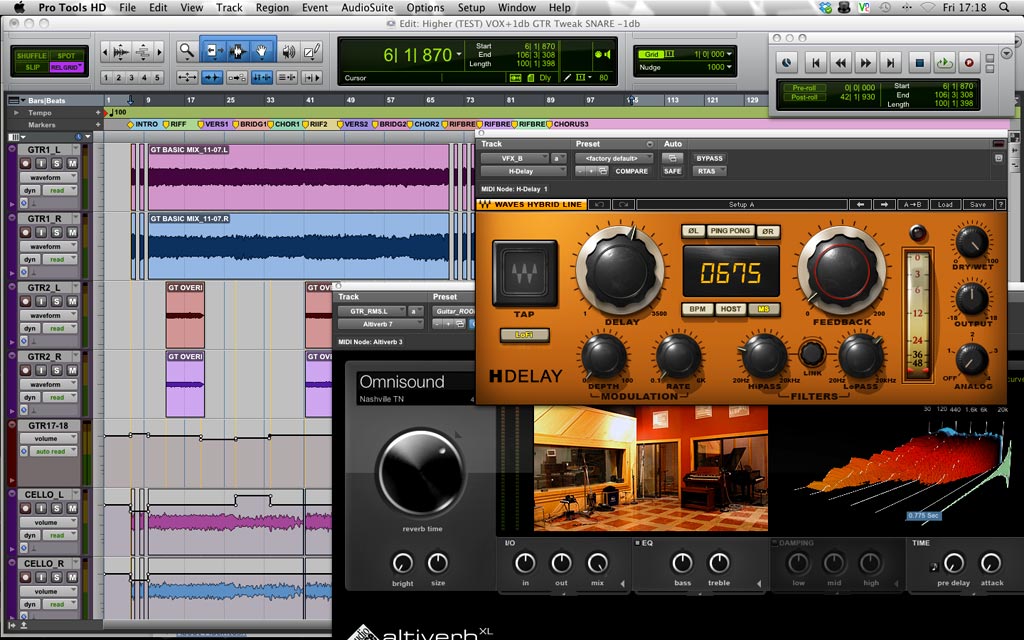Select the Pencil tool

[x=312, y=51]
